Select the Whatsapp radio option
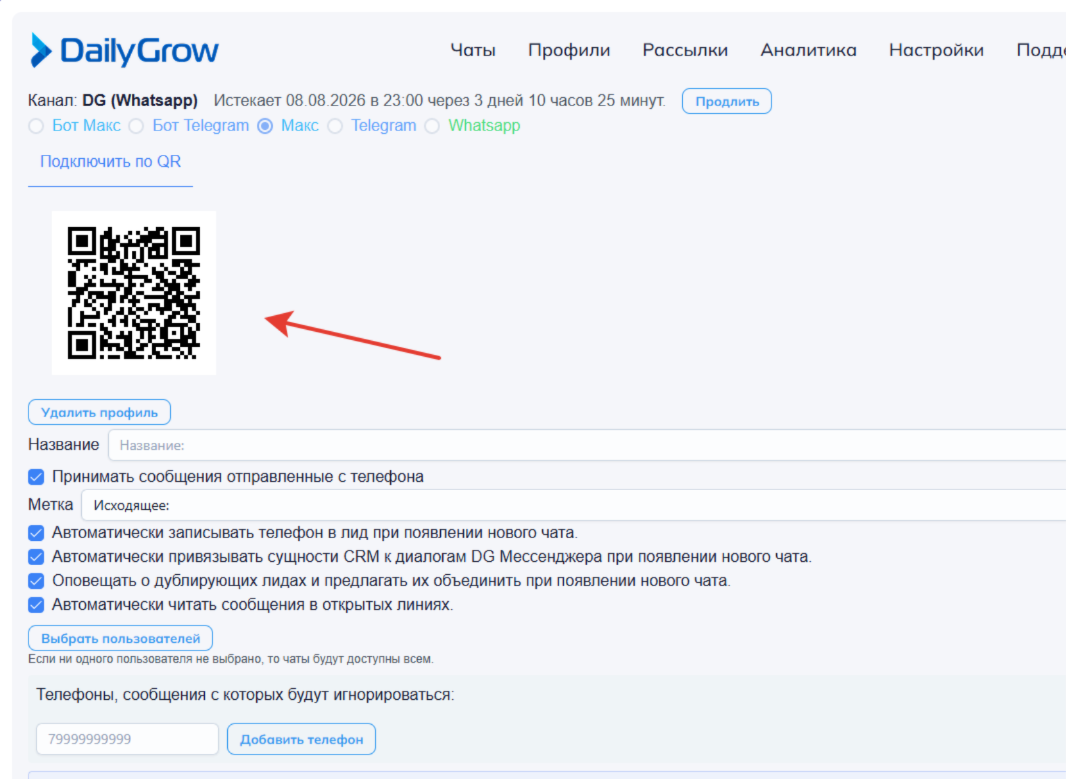 (432, 126)
